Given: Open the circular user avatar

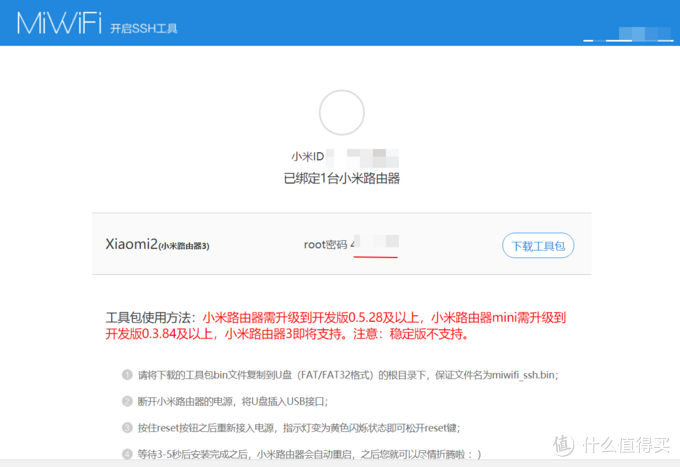Looking at the screenshot, I should [342, 113].
